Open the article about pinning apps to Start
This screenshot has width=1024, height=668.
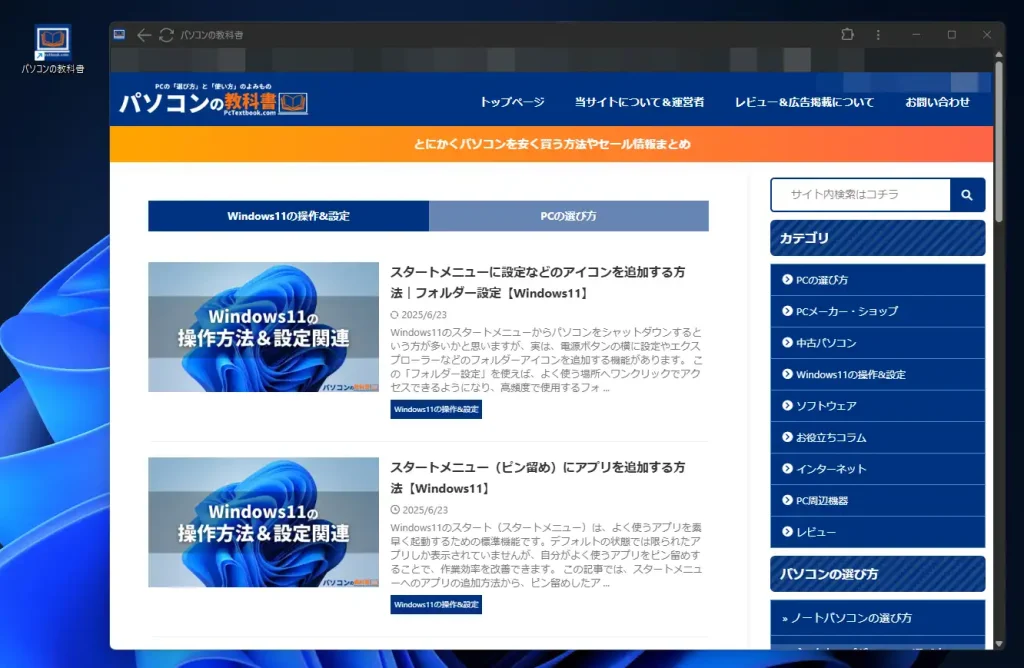tap(538, 478)
